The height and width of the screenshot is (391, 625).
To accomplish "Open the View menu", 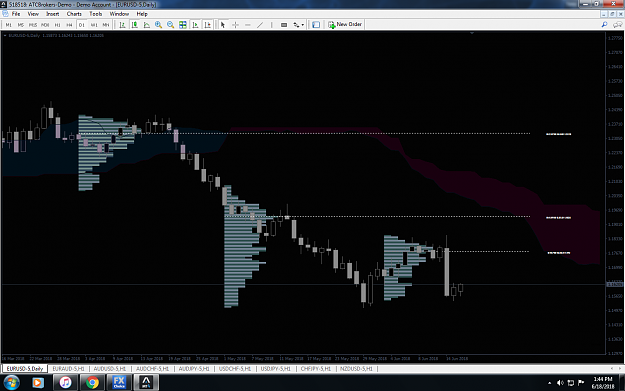I will tap(33, 14).
